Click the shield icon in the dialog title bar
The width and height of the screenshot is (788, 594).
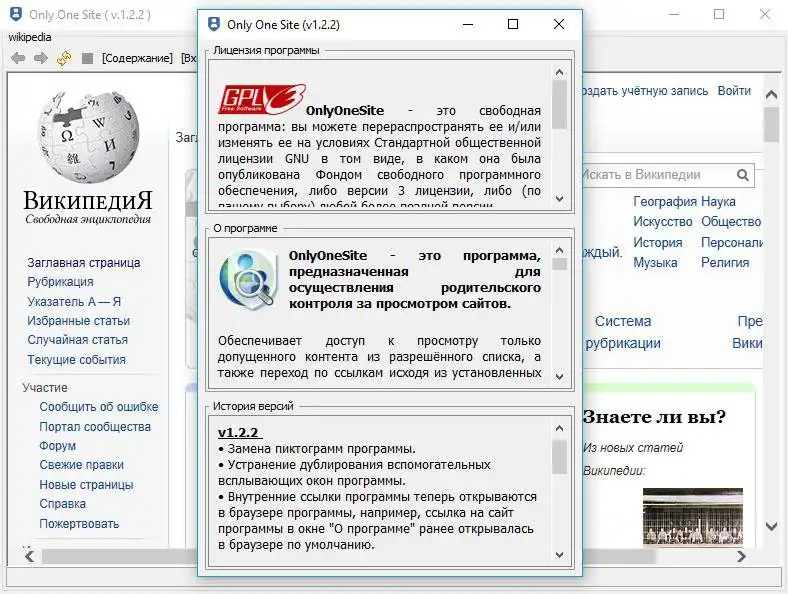214,24
